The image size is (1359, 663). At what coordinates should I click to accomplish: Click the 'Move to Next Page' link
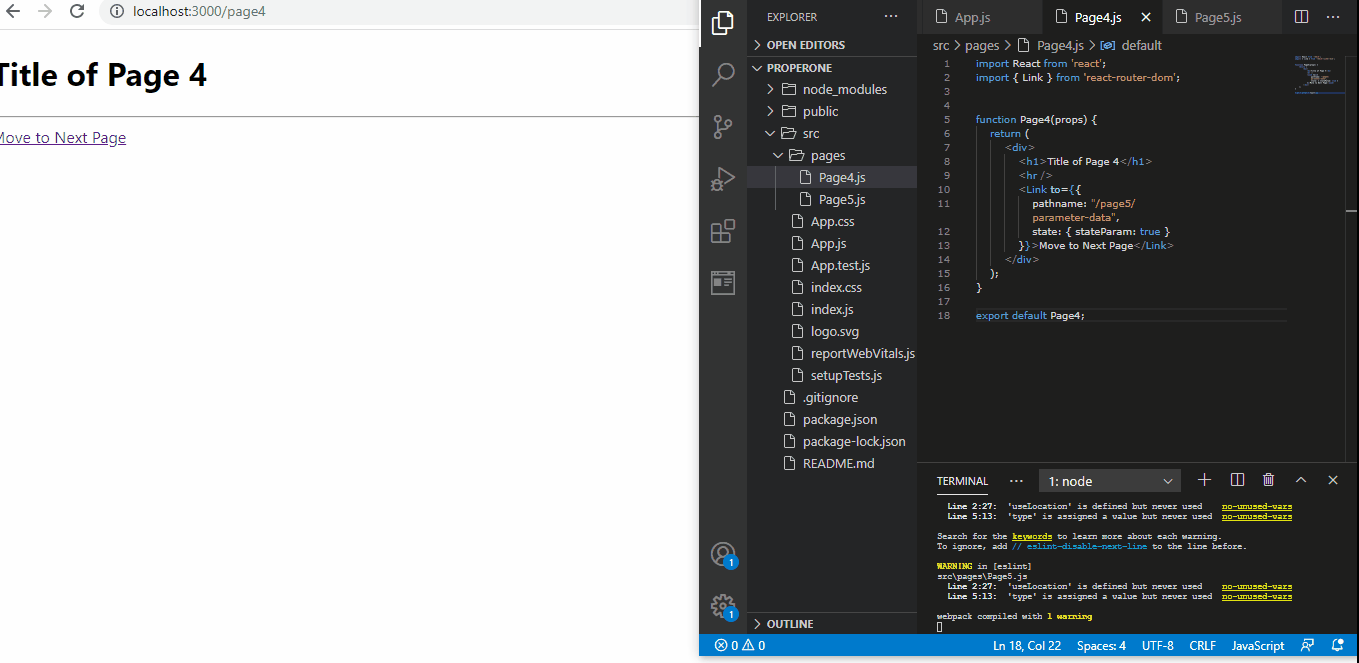(x=62, y=138)
